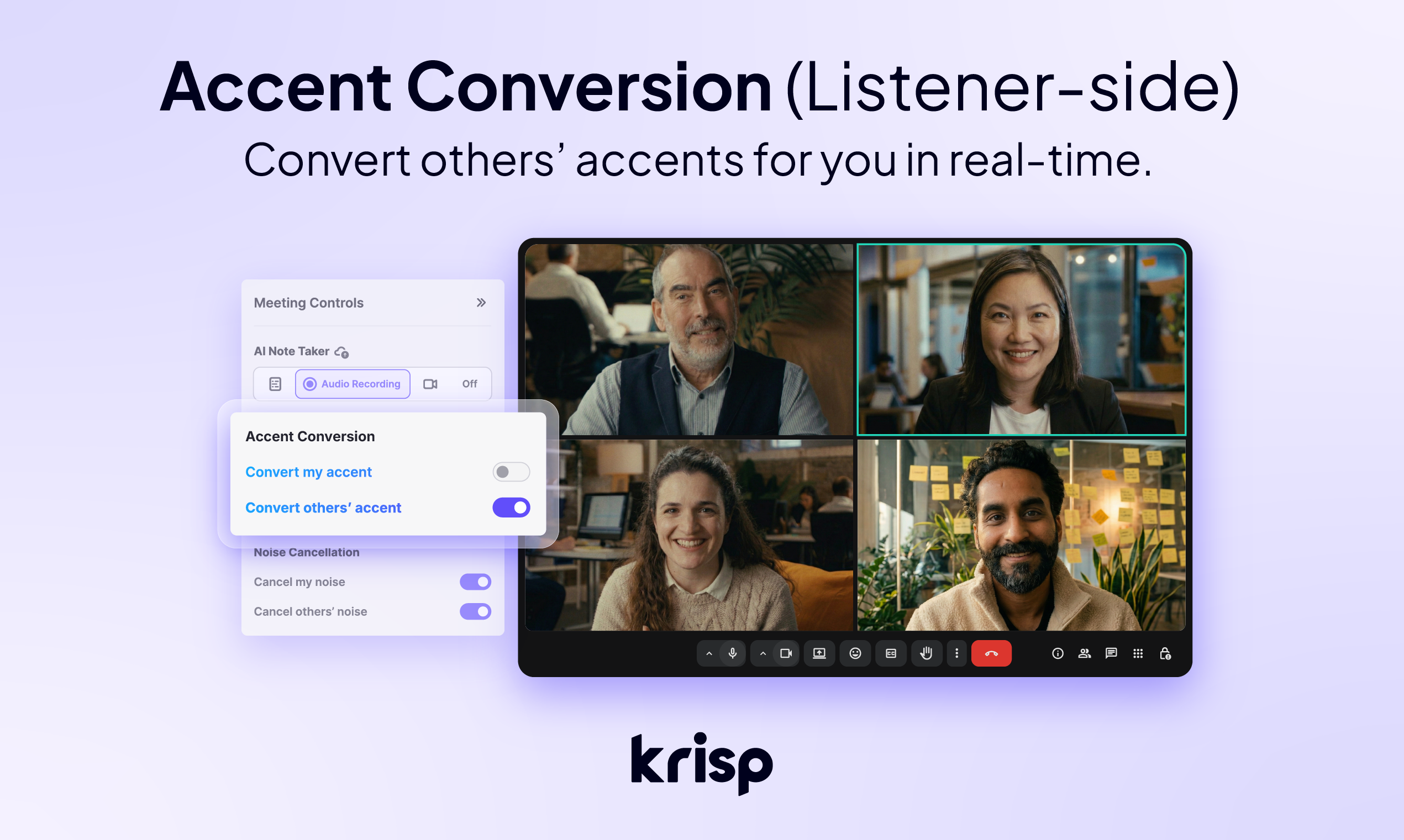Disable Convert others' accent
Image resolution: width=1404 pixels, height=840 pixels.
[511, 507]
